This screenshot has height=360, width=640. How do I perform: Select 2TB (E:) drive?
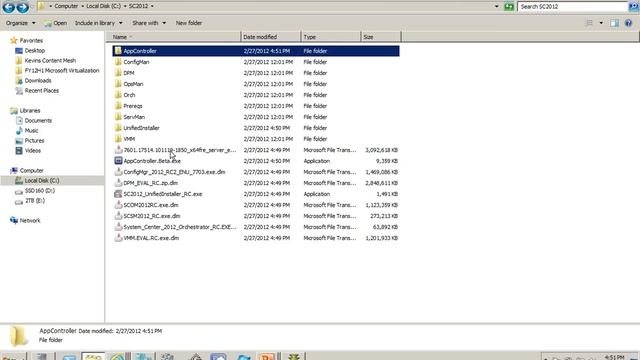click(35, 200)
